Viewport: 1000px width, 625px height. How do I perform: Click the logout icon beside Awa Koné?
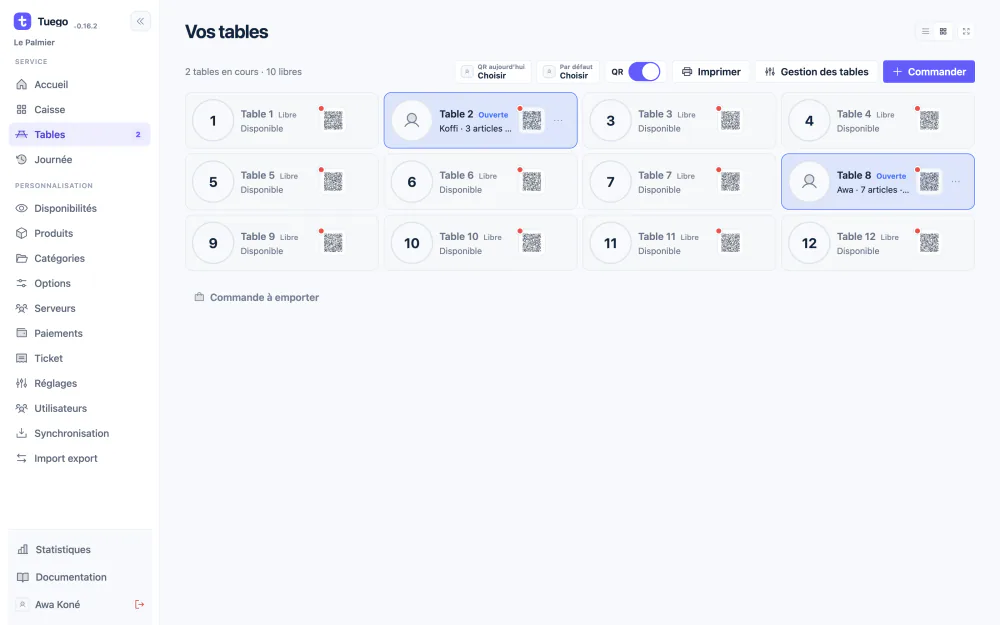click(x=139, y=605)
